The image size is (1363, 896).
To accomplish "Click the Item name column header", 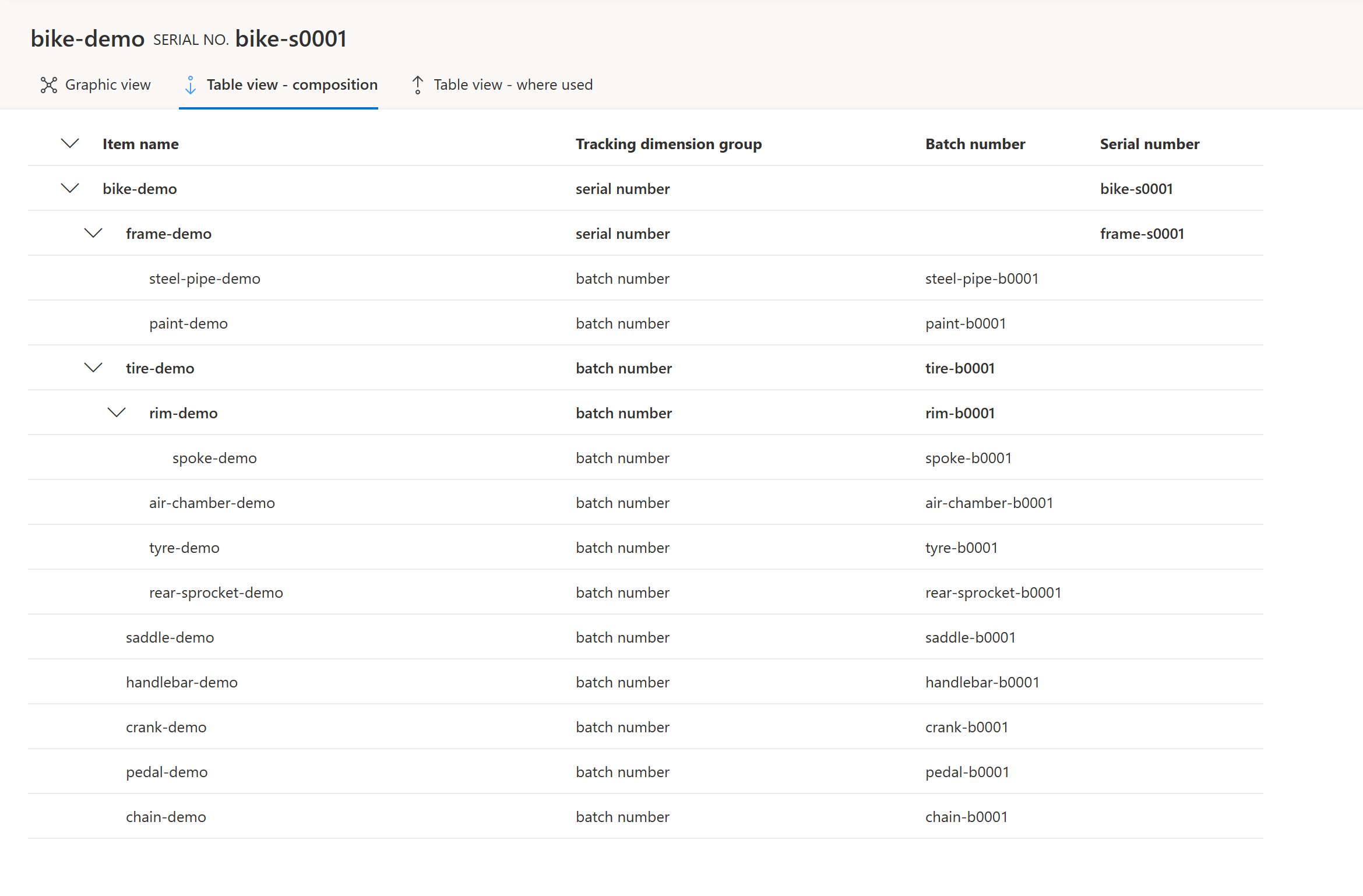I will [140, 144].
